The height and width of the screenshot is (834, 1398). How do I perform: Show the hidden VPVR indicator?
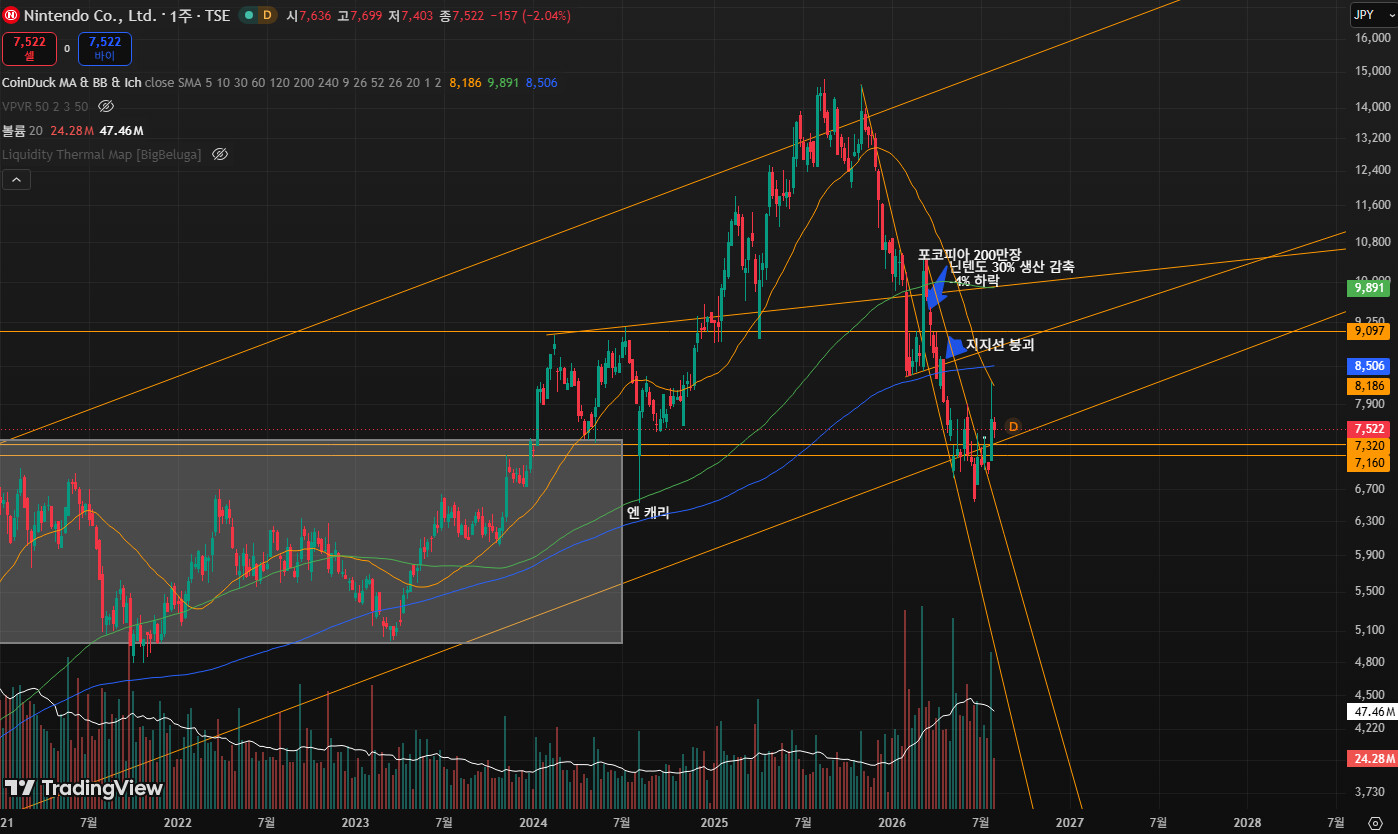106,106
